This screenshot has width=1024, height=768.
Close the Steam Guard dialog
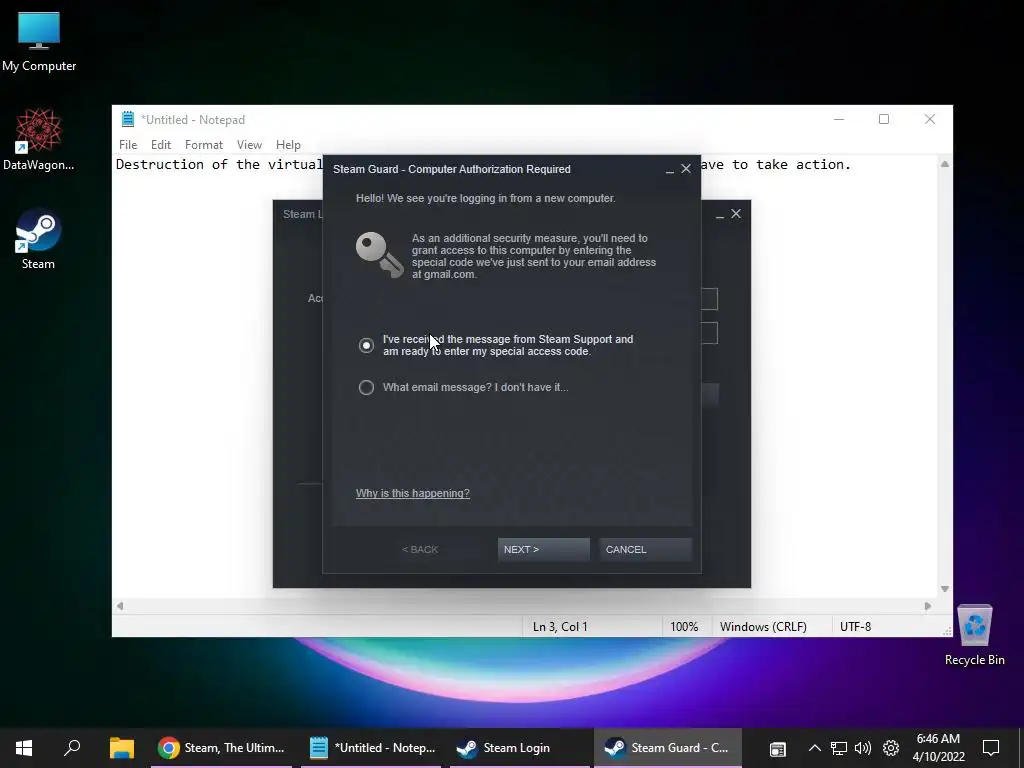(x=686, y=168)
